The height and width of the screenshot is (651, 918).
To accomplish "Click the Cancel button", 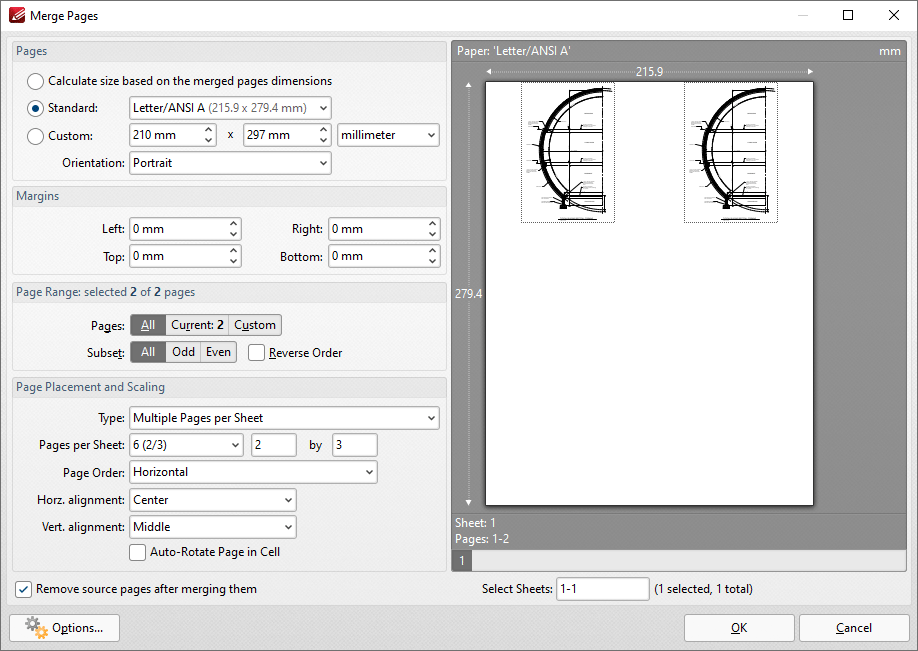I will tap(854, 628).
